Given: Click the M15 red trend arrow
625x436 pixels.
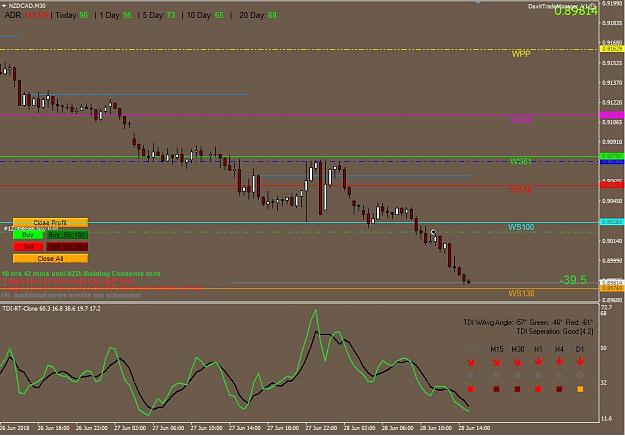Looking at the screenshot, I should pyautogui.click(x=496, y=362).
